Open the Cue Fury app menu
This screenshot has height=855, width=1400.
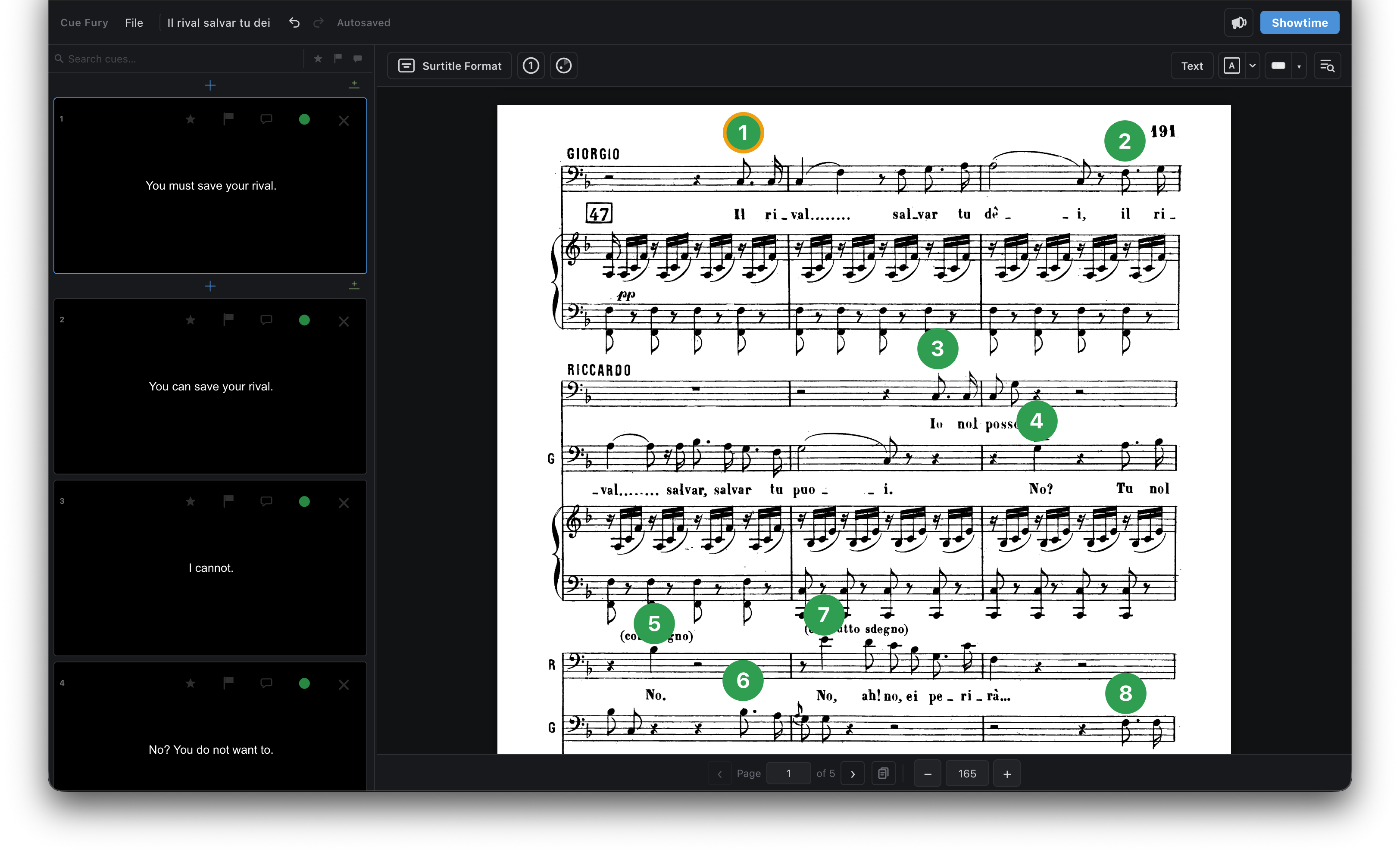tap(84, 23)
